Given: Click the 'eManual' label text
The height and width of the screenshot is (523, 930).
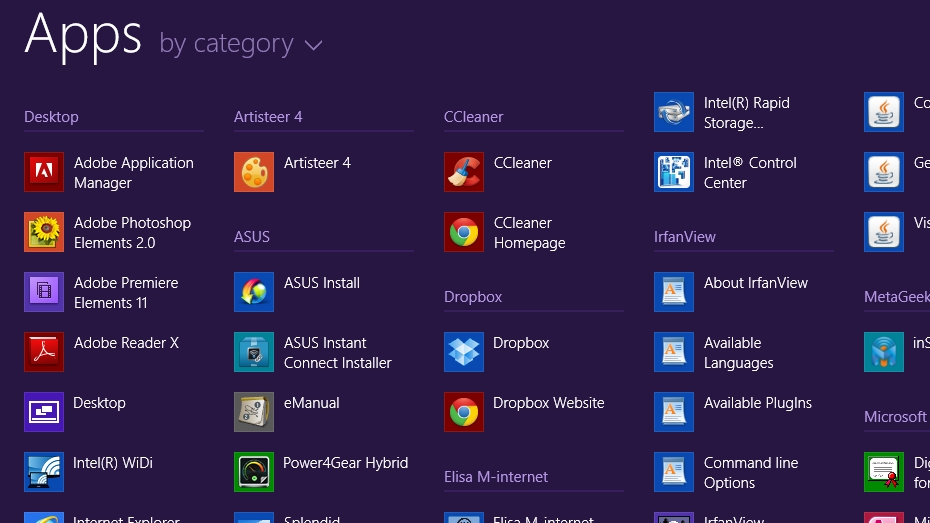Looking at the screenshot, I should (x=311, y=403).
